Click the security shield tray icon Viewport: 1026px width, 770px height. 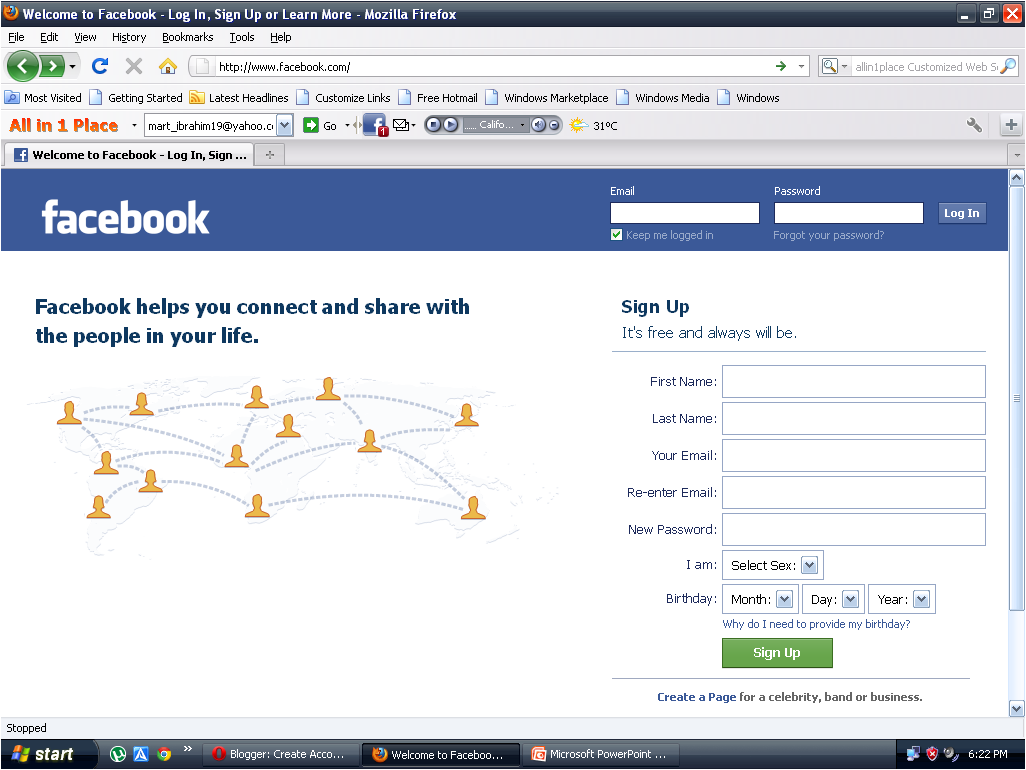pyautogui.click(x=932, y=754)
